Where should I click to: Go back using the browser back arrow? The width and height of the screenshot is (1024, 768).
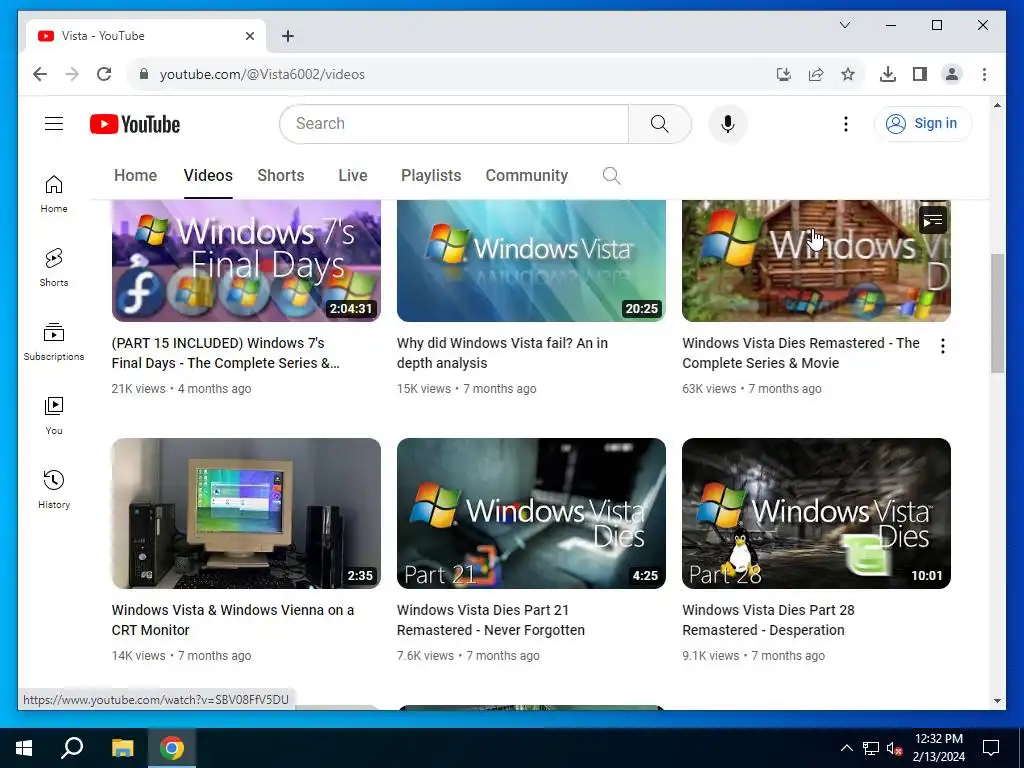40,74
